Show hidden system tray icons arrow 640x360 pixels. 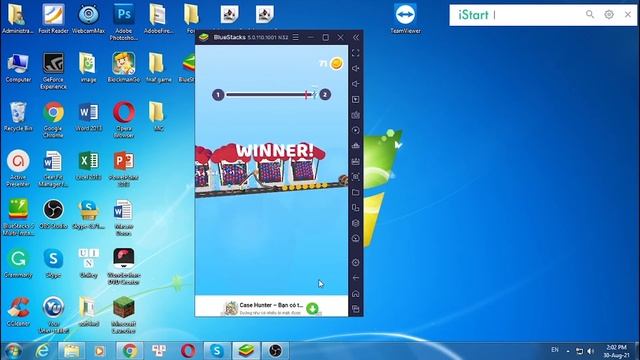coord(568,351)
